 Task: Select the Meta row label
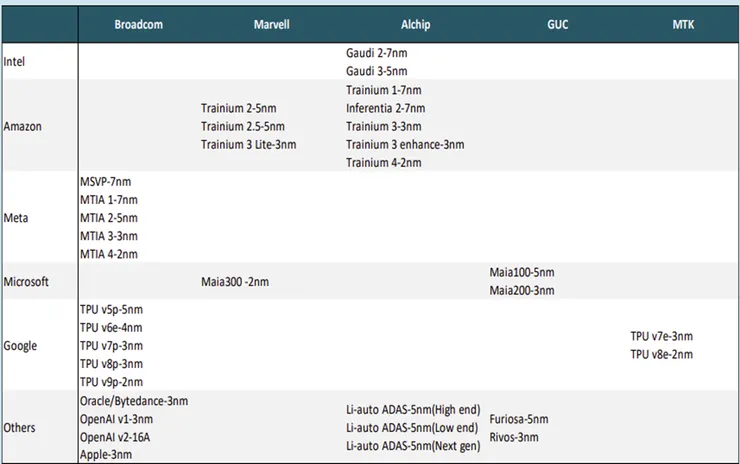tap(17, 218)
